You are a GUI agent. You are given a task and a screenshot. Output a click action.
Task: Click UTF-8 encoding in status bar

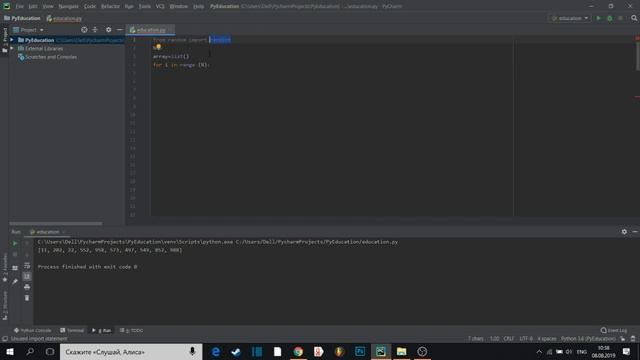pos(526,339)
